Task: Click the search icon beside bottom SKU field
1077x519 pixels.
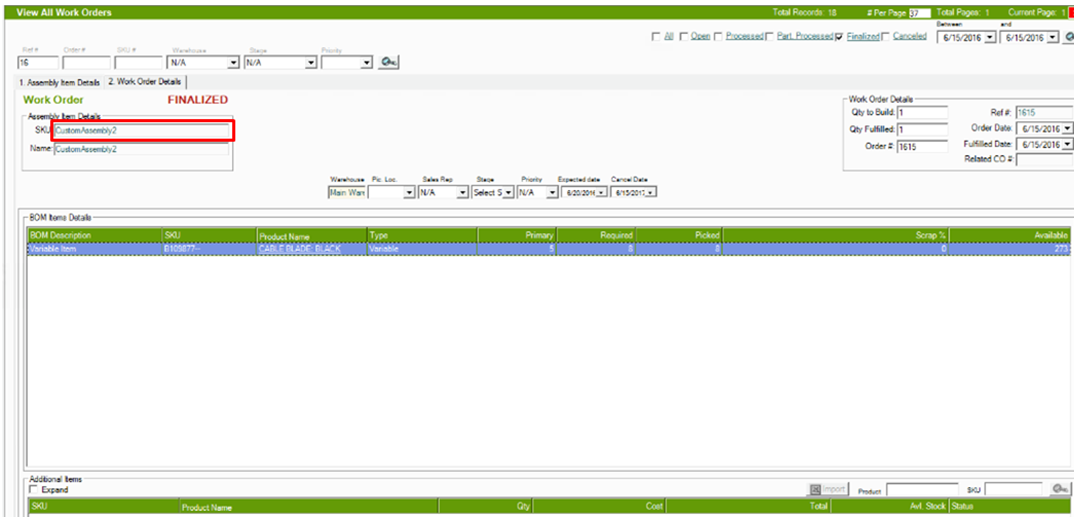Action: pos(1060,489)
